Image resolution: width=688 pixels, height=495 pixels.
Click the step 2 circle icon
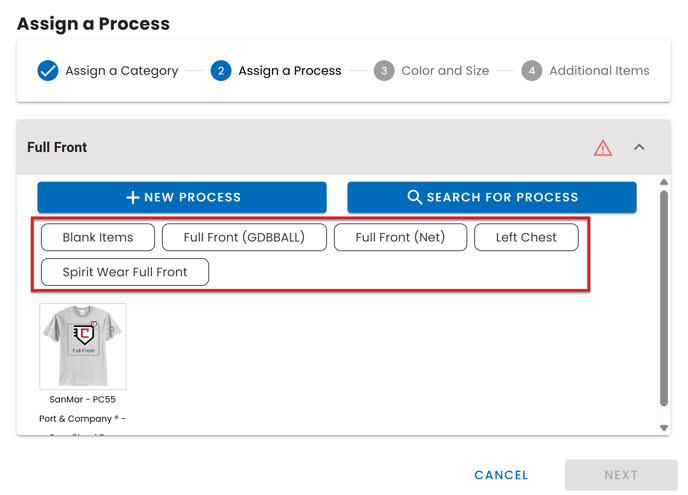click(x=221, y=71)
